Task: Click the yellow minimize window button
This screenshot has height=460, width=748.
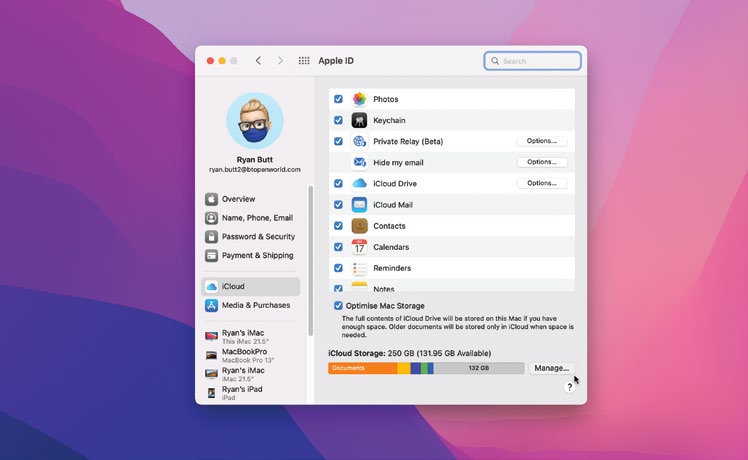Action: 222,61
